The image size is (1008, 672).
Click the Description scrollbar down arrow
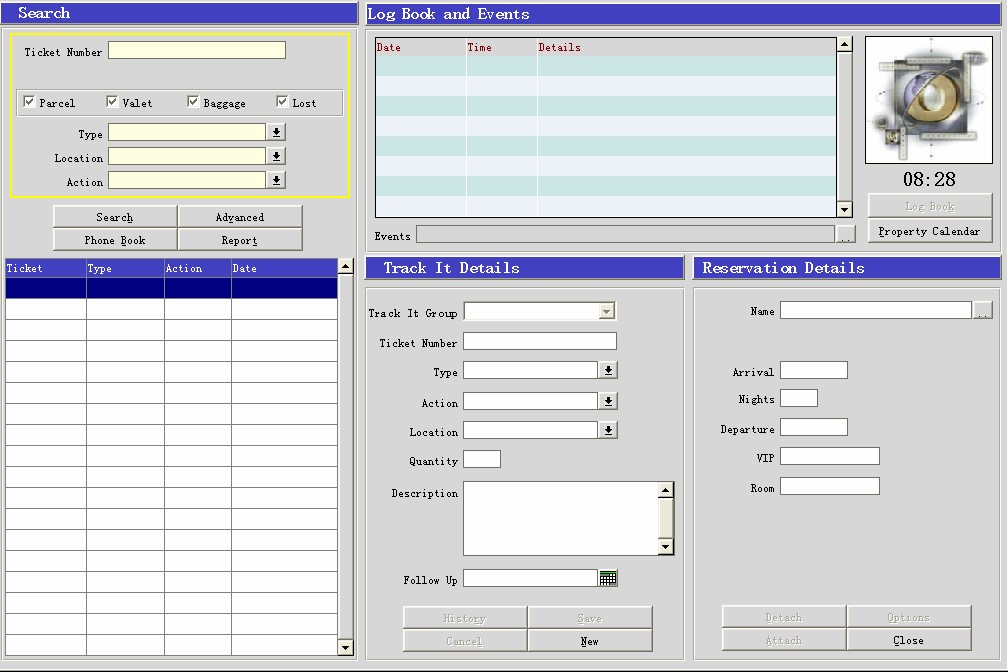pyautogui.click(x=666, y=547)
